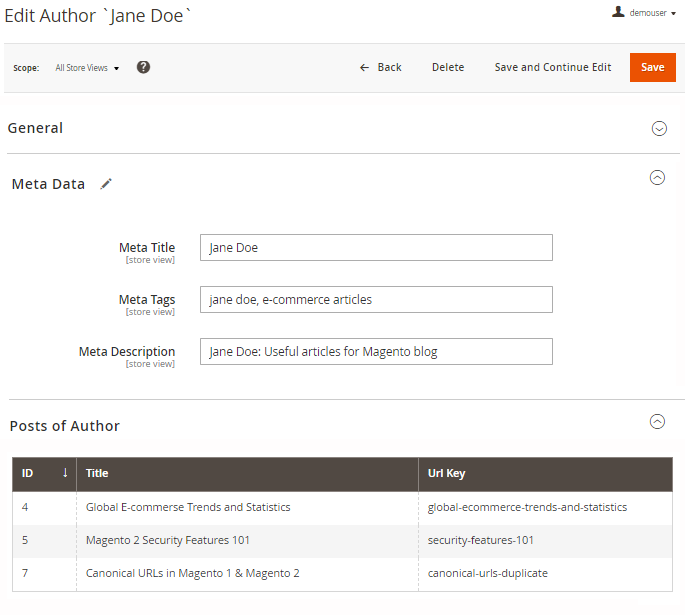The height and width of the screenshot is (615, 685).
Task: Click the Delete button
Action: 447,67
